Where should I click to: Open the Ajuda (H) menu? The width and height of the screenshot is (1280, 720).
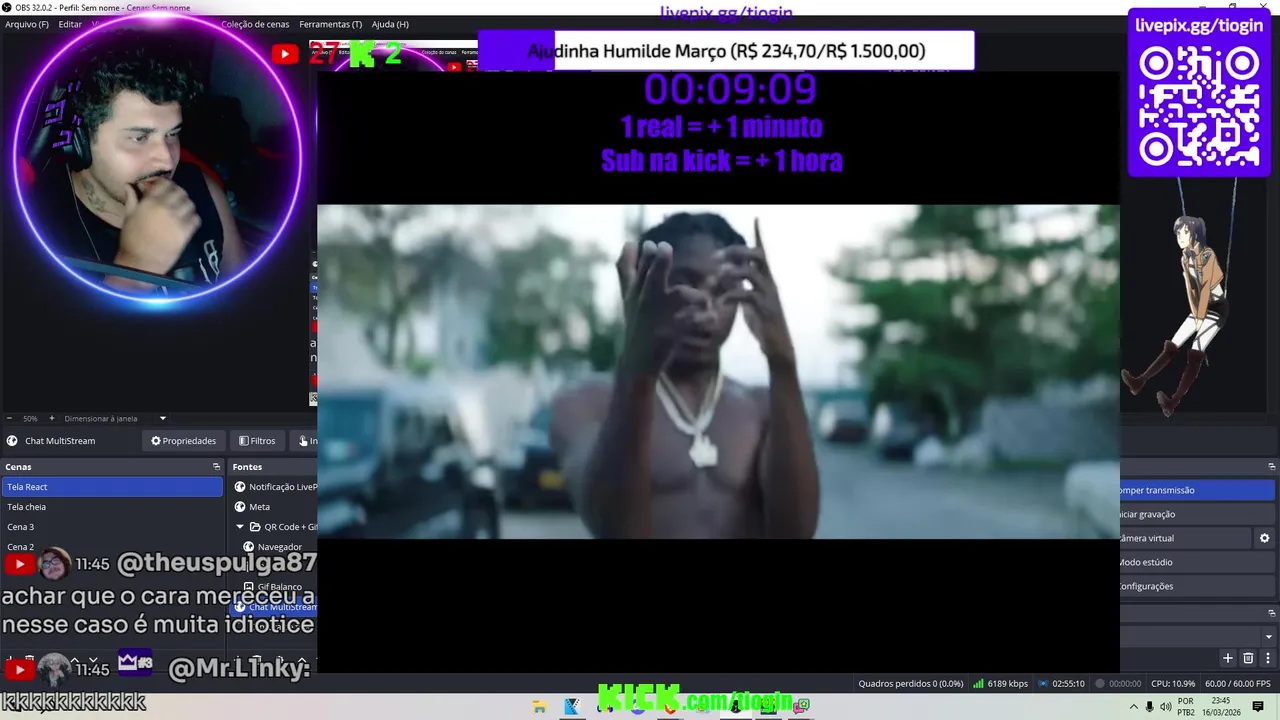click(x=390, y=24)
